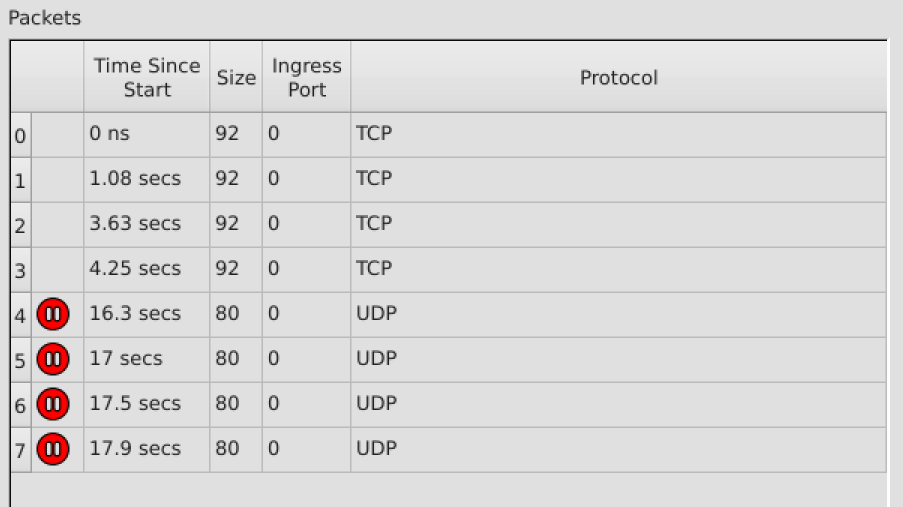
Task: Click the TCP protocol cell at 3.63 secs
Action: (x=618, y=224)
